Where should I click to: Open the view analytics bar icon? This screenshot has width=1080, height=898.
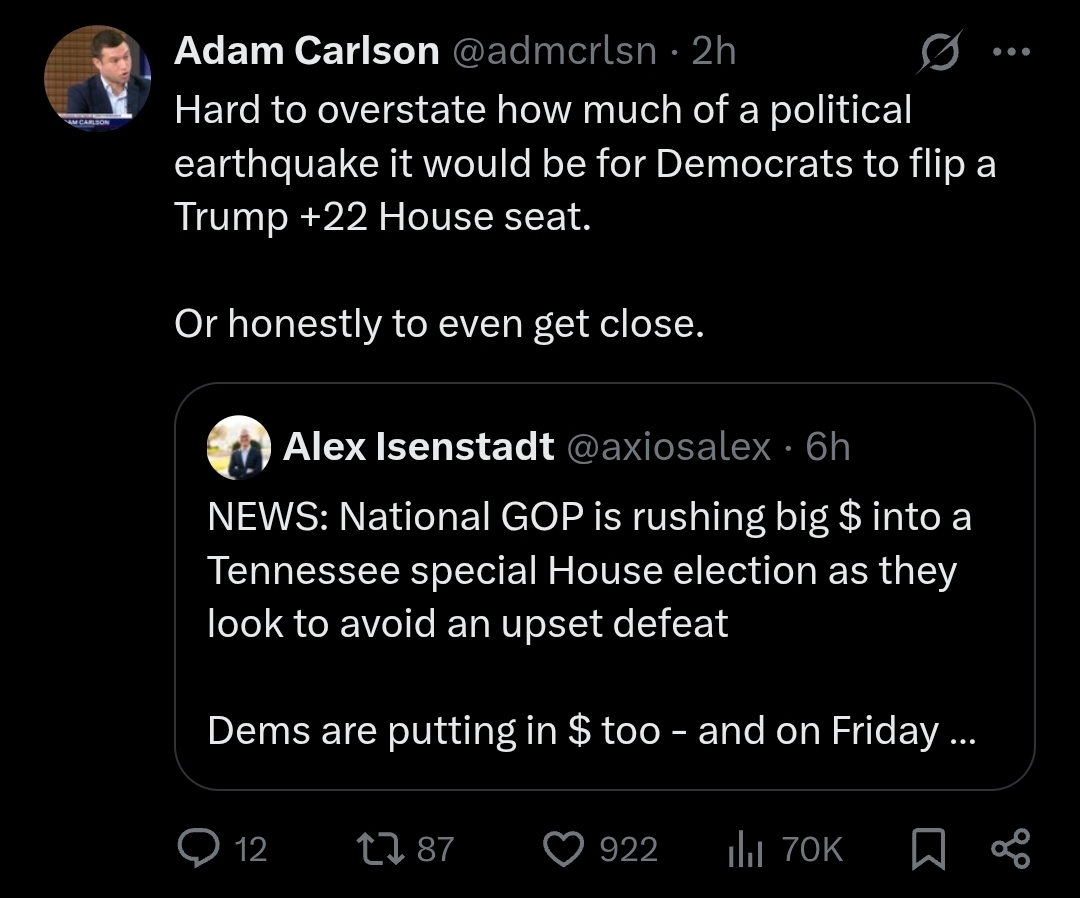click(745, 850)
